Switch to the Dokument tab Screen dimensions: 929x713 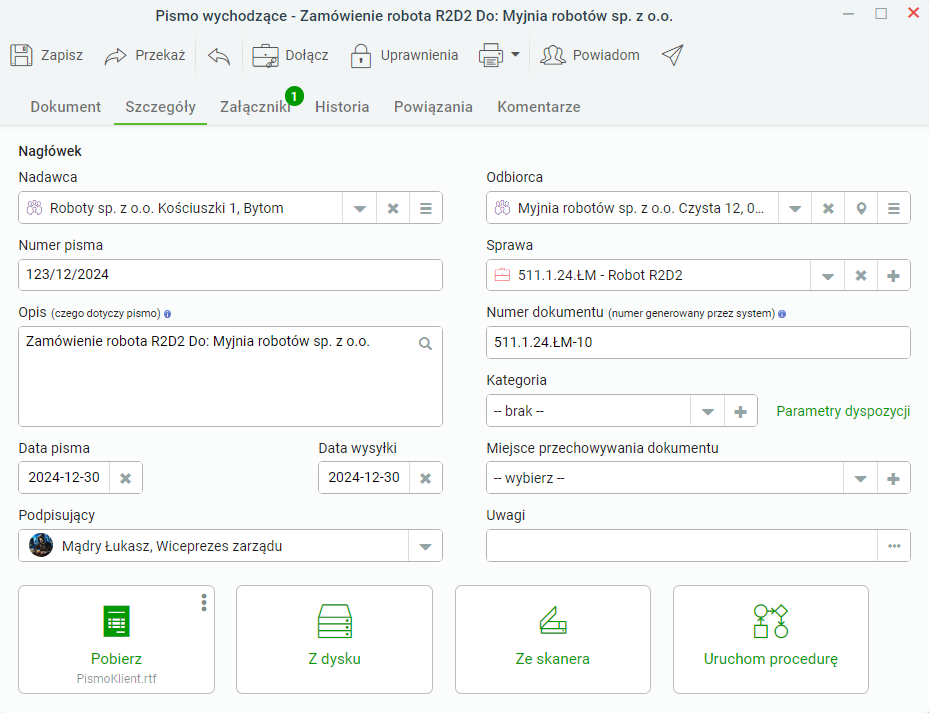pos(65,107)
